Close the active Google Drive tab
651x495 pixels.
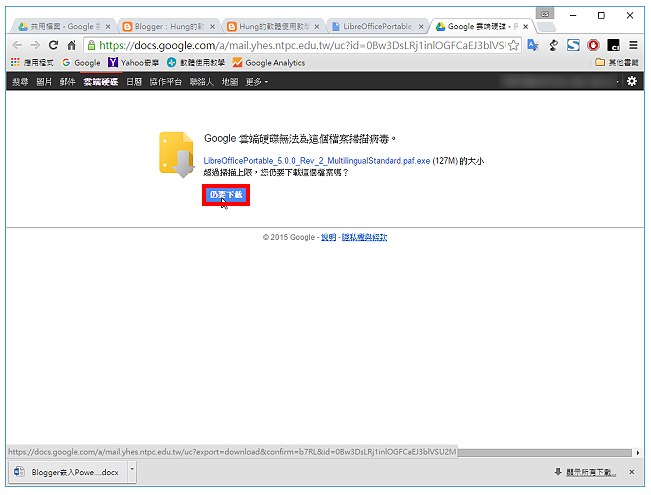(x=526, y=27)
